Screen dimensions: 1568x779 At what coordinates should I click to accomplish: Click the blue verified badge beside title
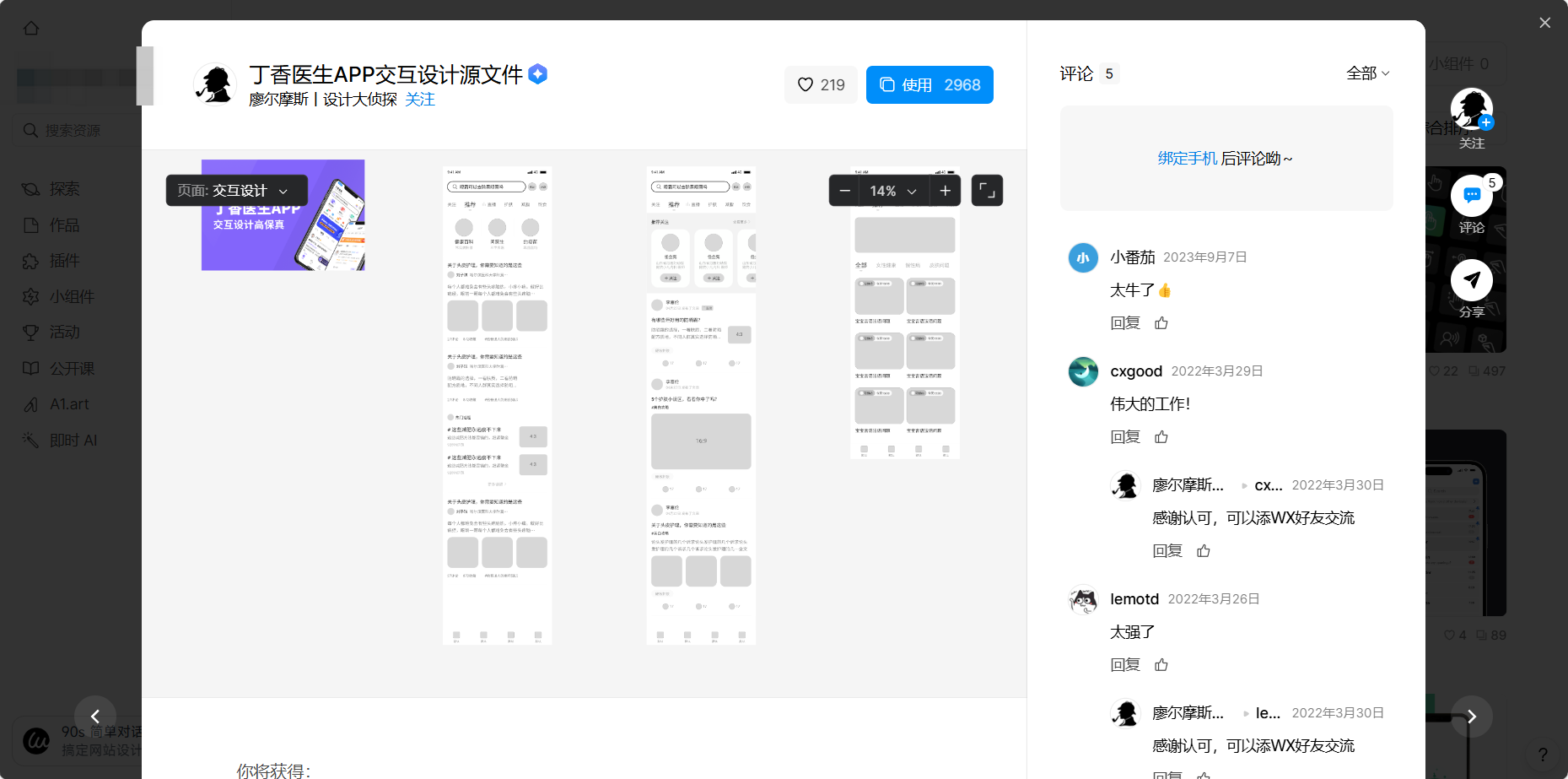click(x=537, y=74)
